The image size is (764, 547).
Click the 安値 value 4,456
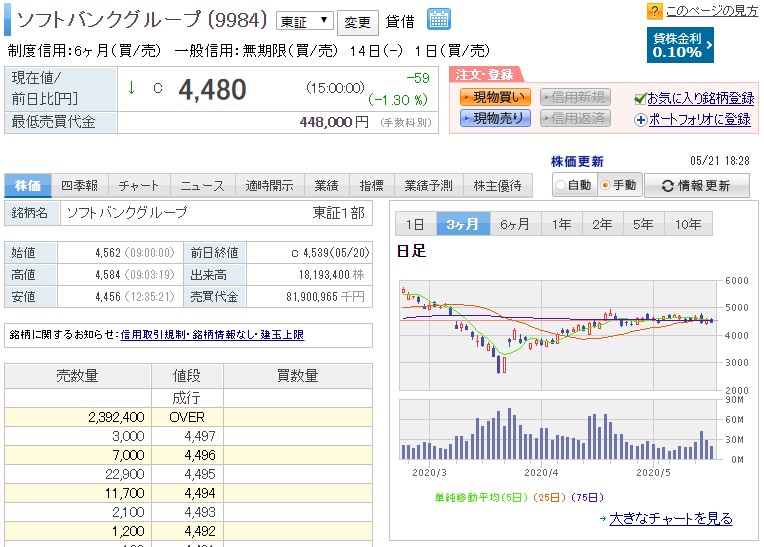[108, 297]
